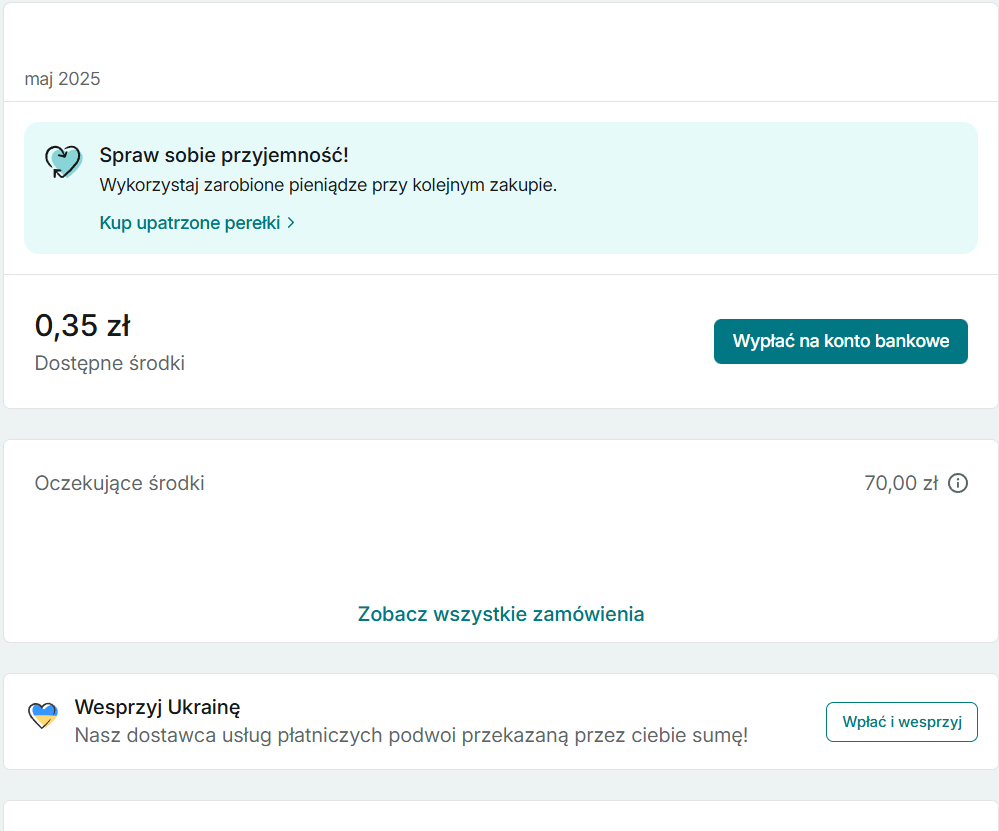Screen dimensions: 999x831
Task: Click blank space inside Oczekujące środki card
Action: tap(500, 545)
